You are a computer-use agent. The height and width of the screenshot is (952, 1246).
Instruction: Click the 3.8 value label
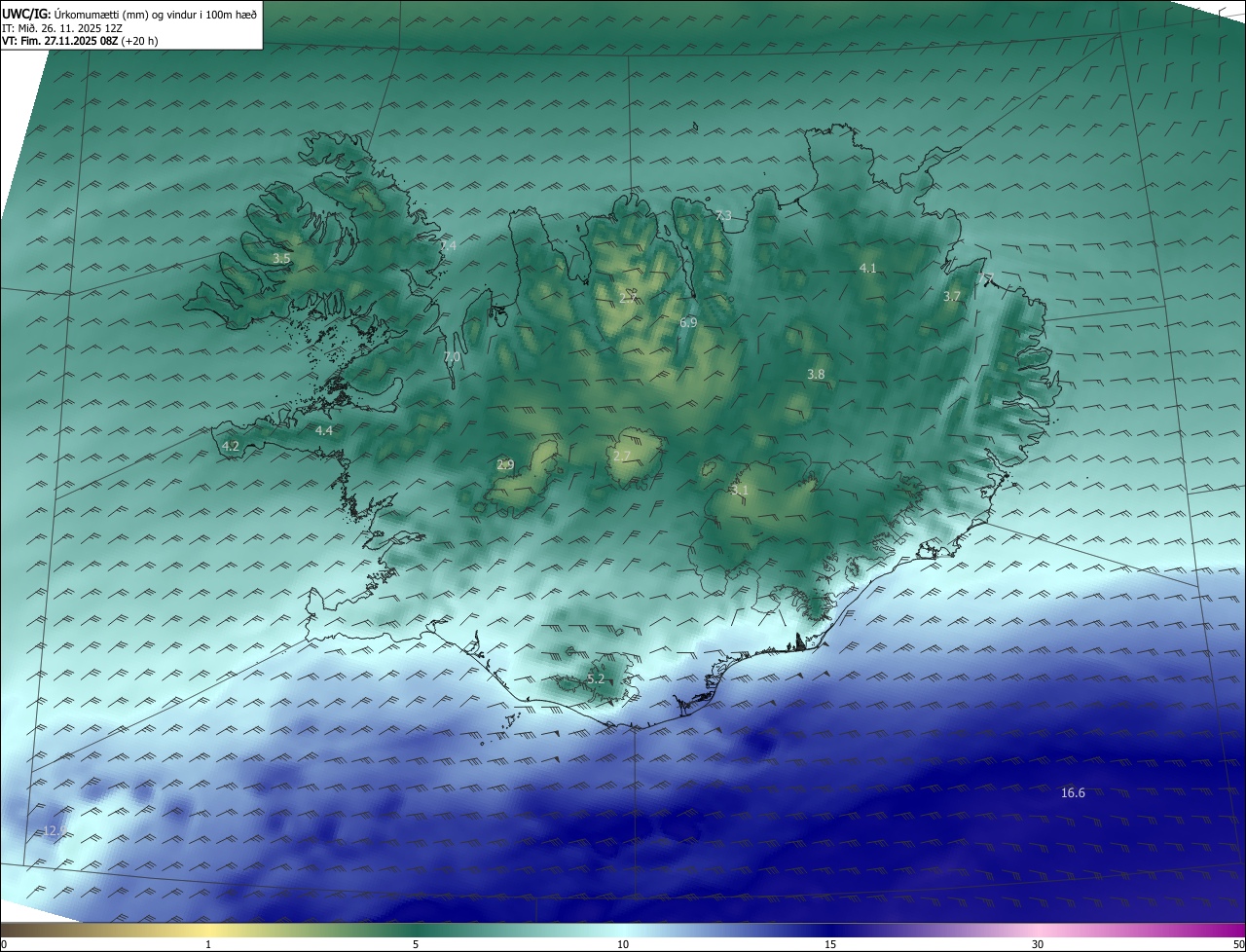(x=816, y=374)
